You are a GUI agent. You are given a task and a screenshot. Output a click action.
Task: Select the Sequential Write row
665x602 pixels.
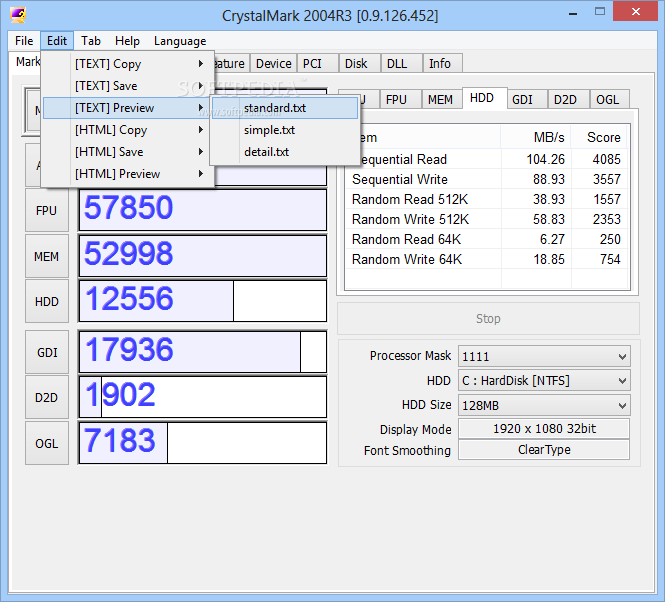[486, 179]
